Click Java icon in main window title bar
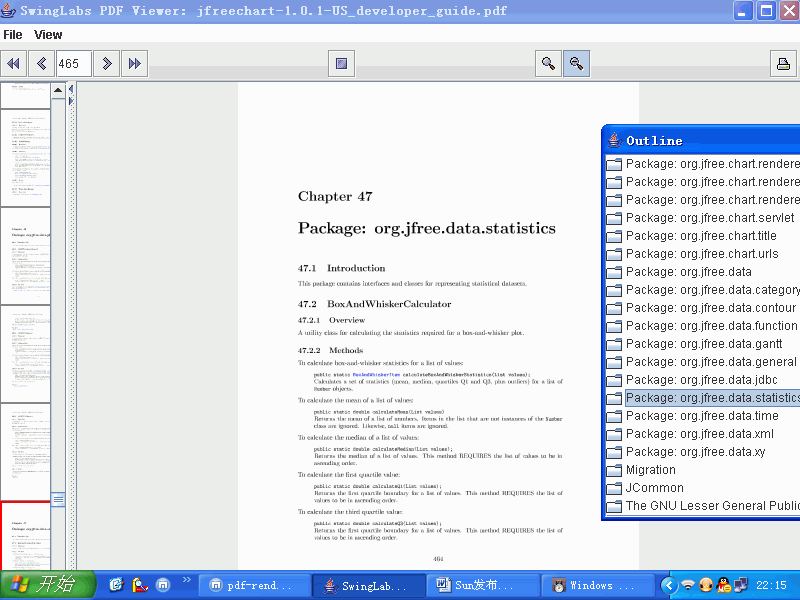This screenshot has width=800, height=600. click(8, 10)
